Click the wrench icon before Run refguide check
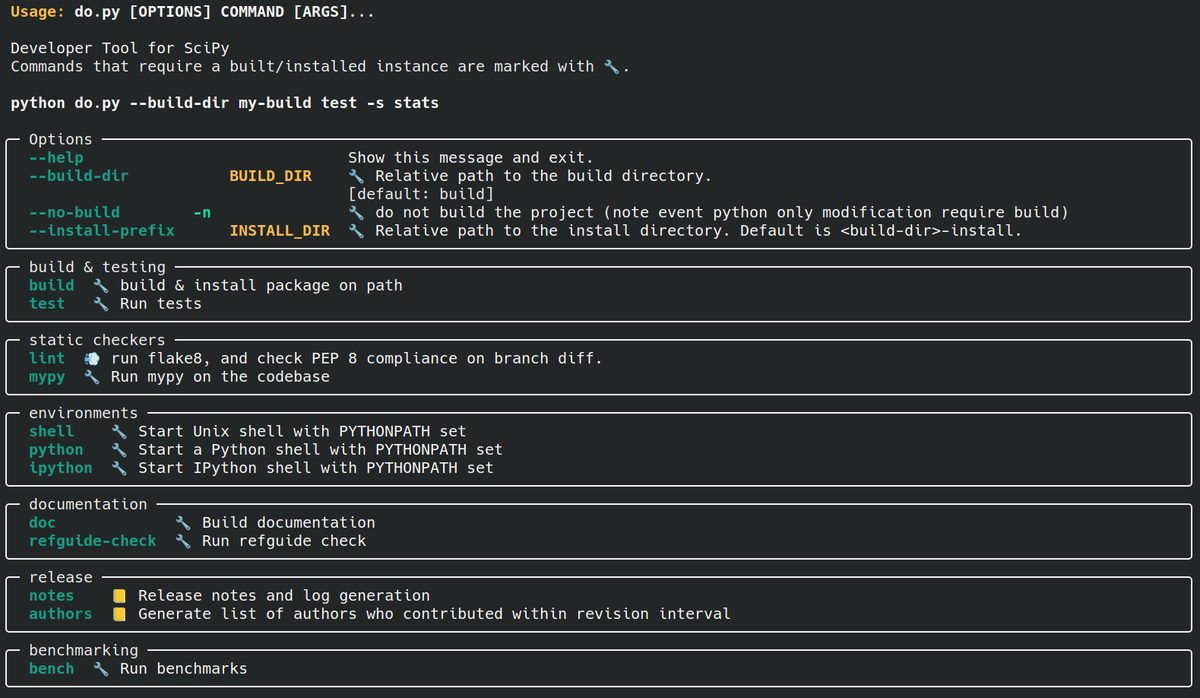 [183, 541]
